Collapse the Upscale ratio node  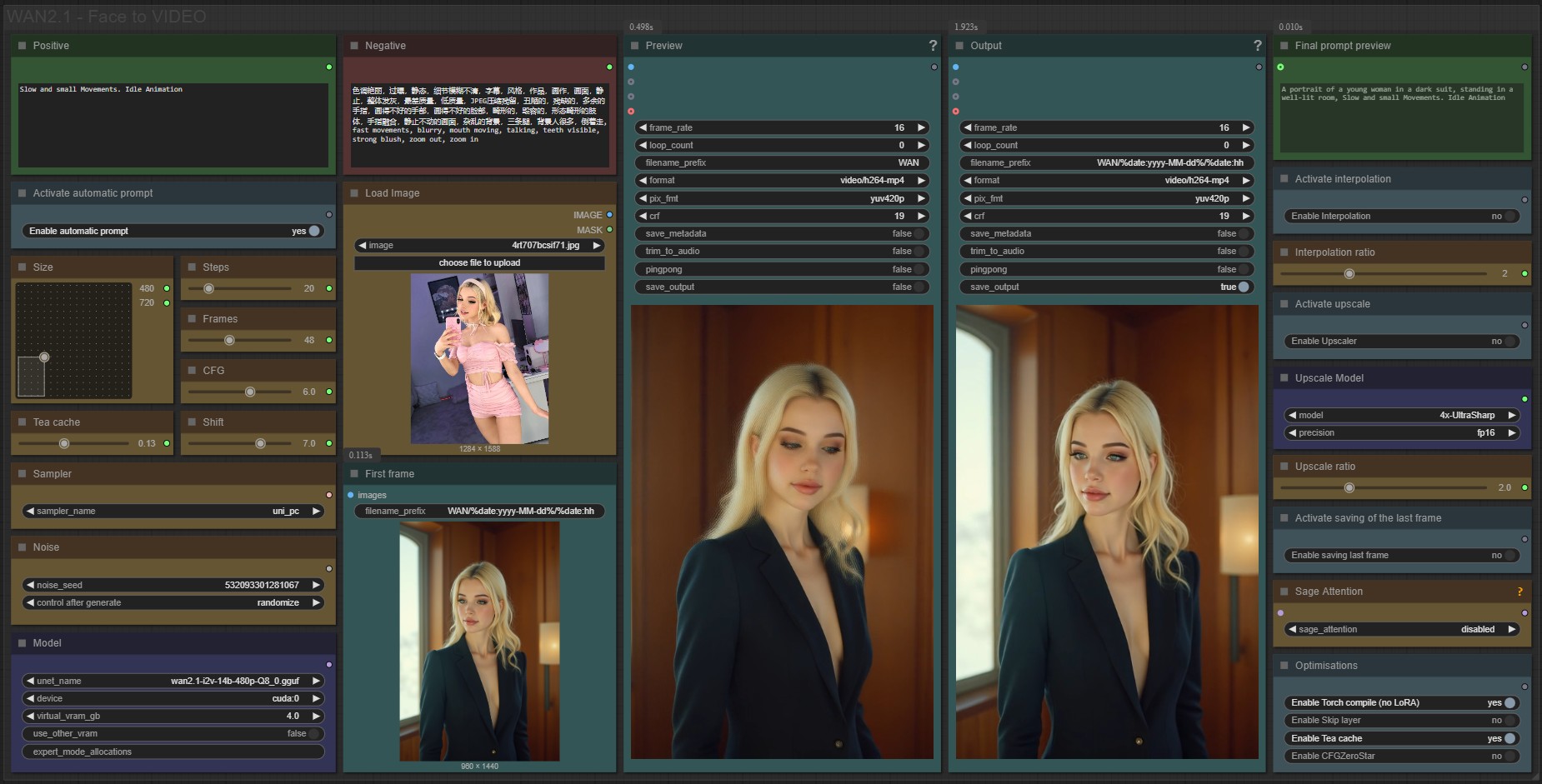[1284, 467]
